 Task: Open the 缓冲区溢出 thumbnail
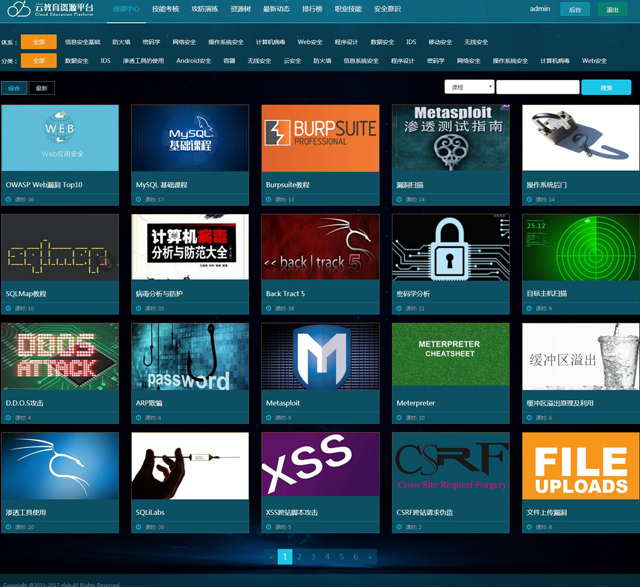point(581,356)
